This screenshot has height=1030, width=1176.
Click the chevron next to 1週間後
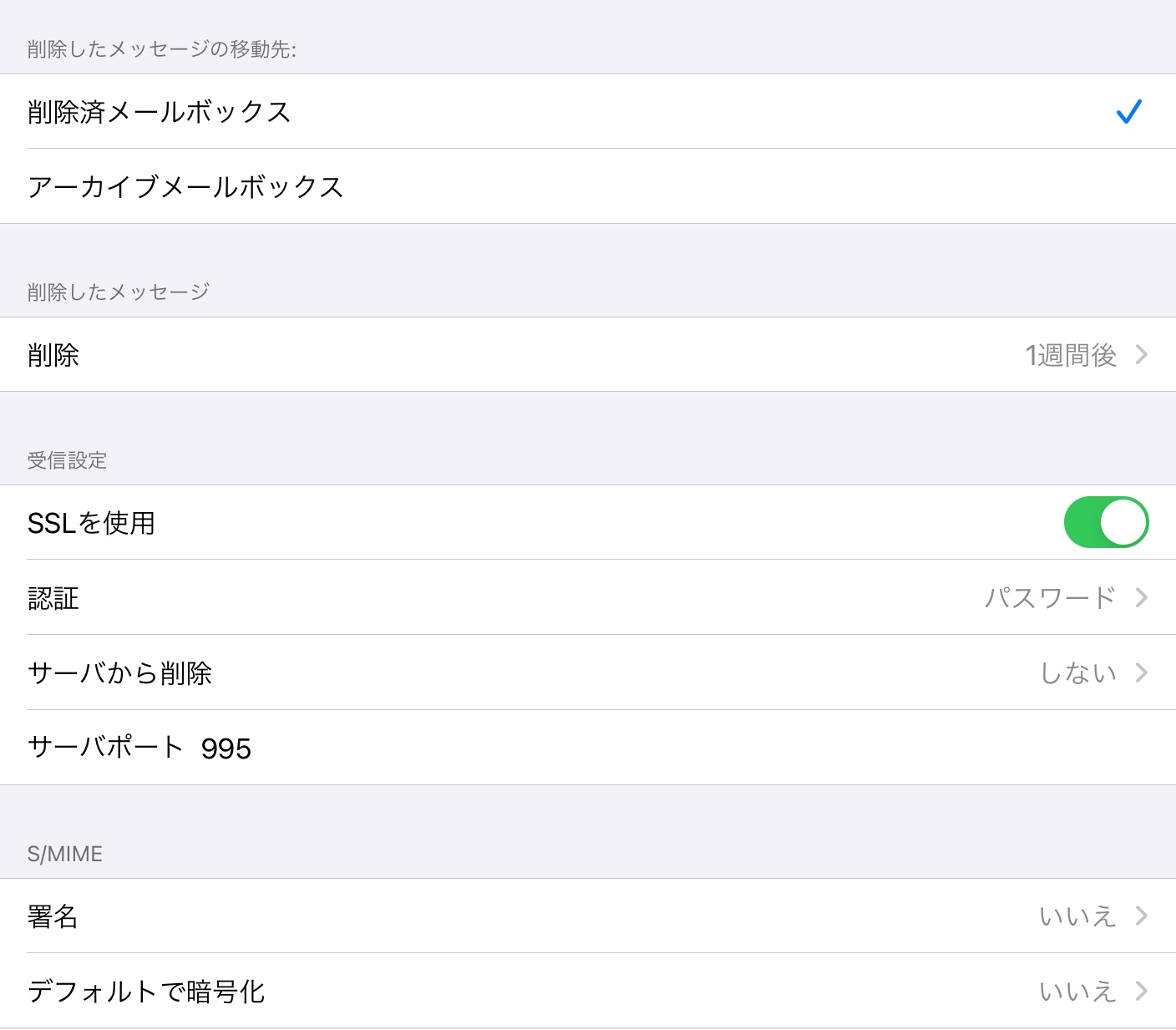[1142, 355]
